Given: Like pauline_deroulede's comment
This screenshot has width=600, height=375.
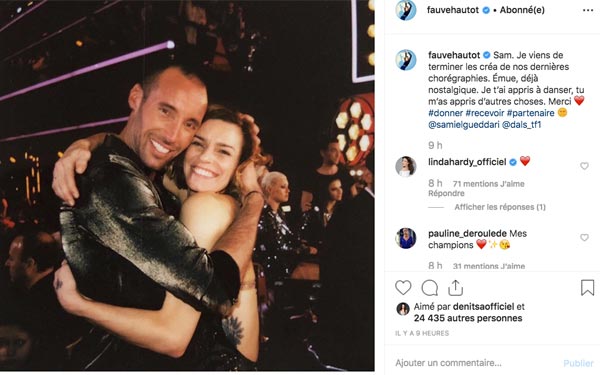Looking at the screenshot, I should tap(584, 237).
